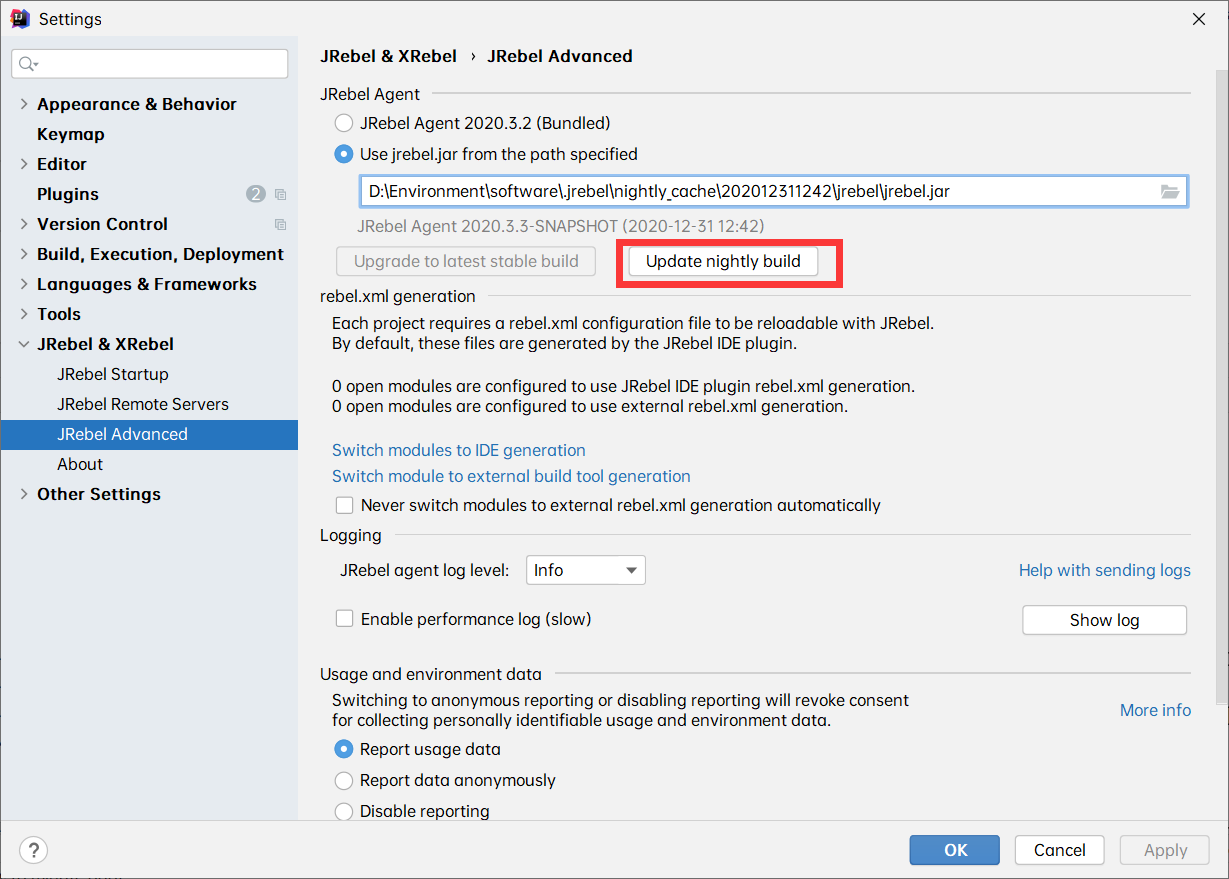Enable performance log (slow) checkbox
The width and height of the screenshot is (1229, 879).
tap(344, 619)
